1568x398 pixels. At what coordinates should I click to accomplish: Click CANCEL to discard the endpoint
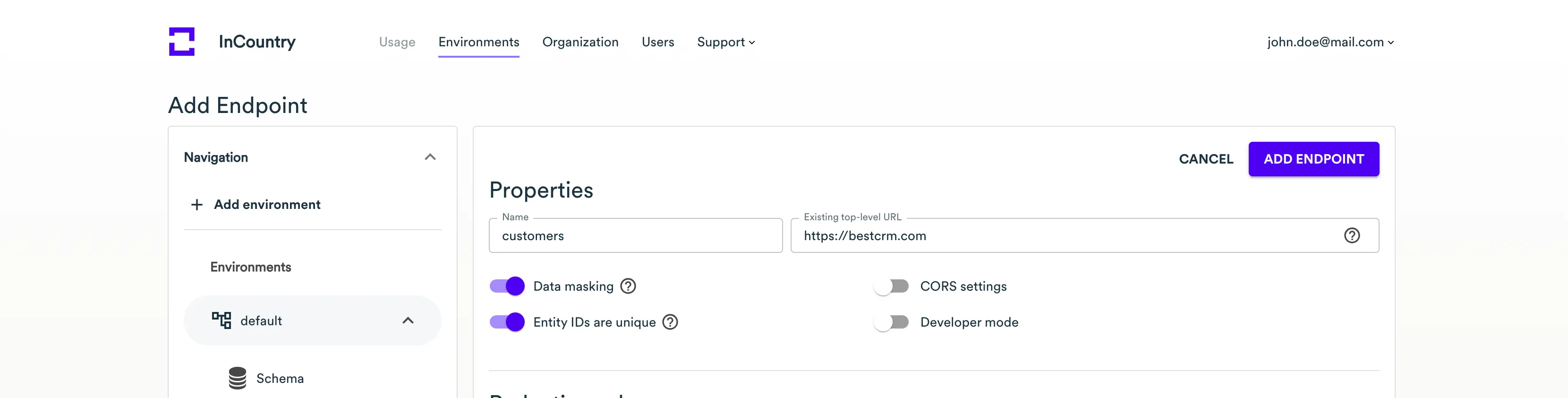(x=1205, y=159)
